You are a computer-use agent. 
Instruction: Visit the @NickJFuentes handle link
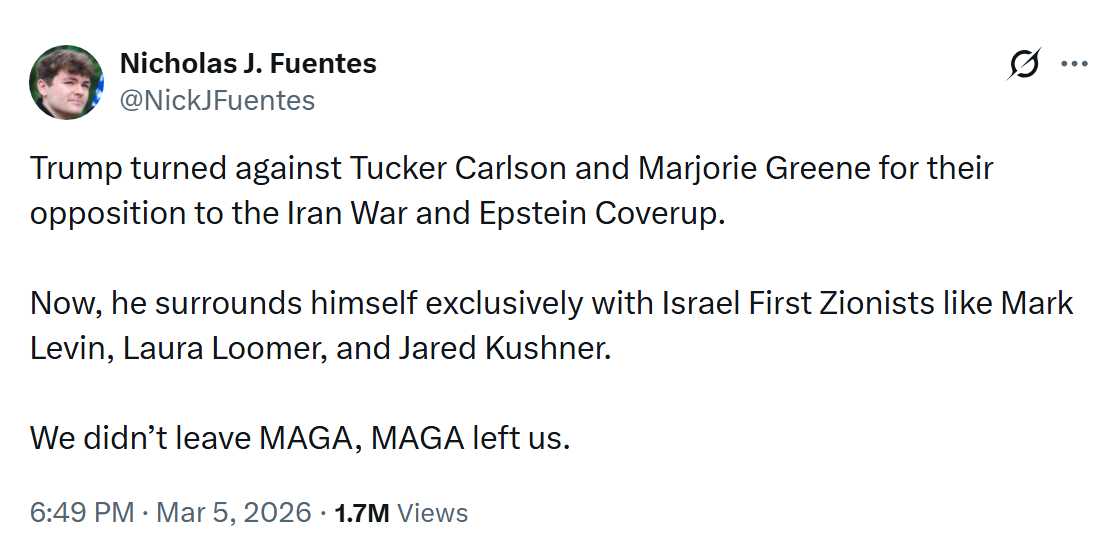point(217,100)
